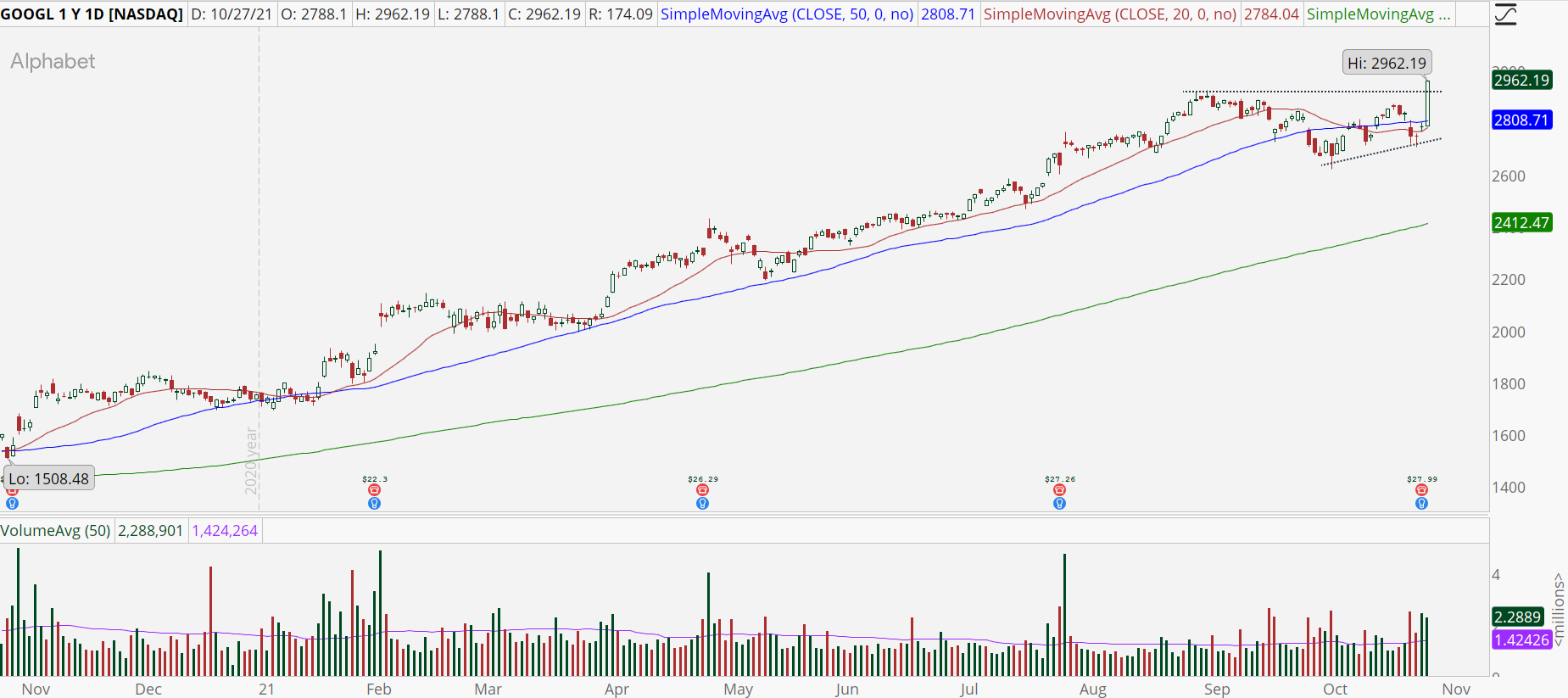Image resolution: width=1568 pixels, height=698 pixels.
Task: Select the H: 2962.19 header value
Action: pyautogui.click(x=392, y=14)
